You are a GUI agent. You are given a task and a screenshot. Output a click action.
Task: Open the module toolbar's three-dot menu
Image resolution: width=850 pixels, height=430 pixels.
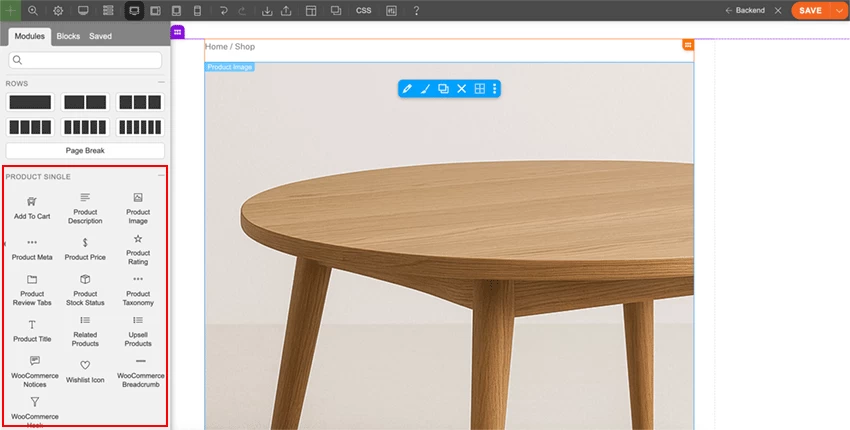click(x=494, y=89)
